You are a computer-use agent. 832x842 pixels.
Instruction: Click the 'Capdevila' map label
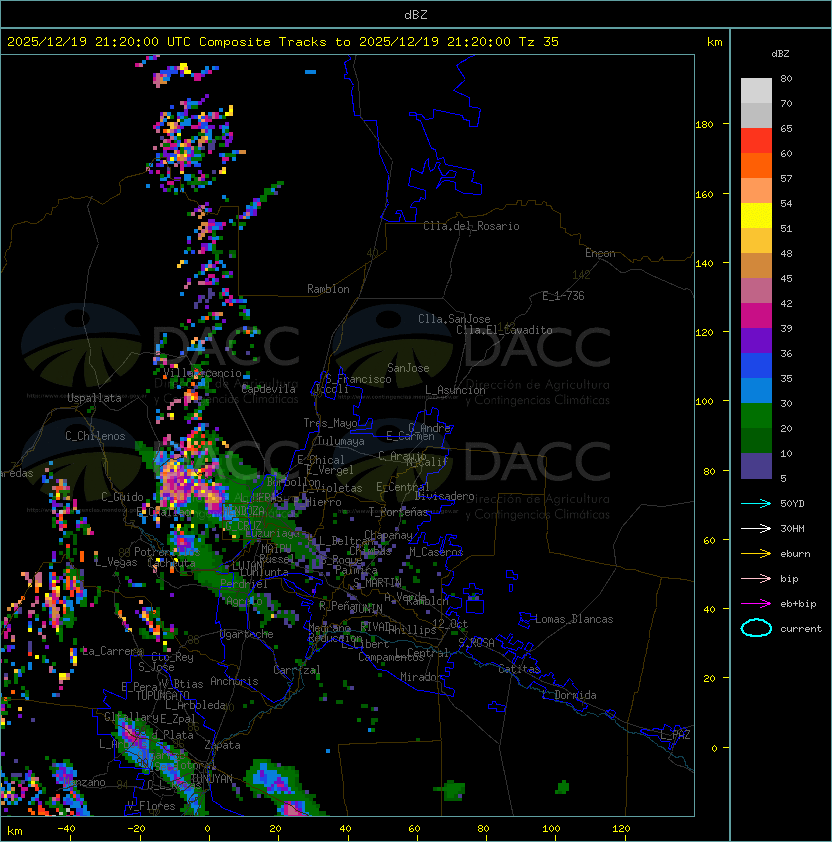(x=268, y=389)
